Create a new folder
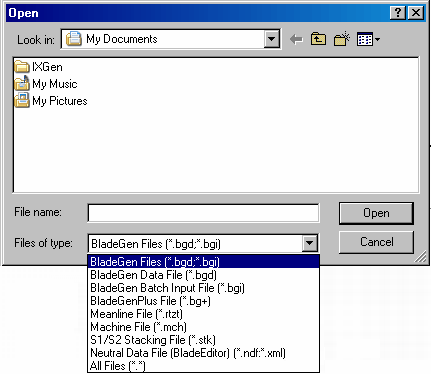The image size is (431, 374). 342,39
